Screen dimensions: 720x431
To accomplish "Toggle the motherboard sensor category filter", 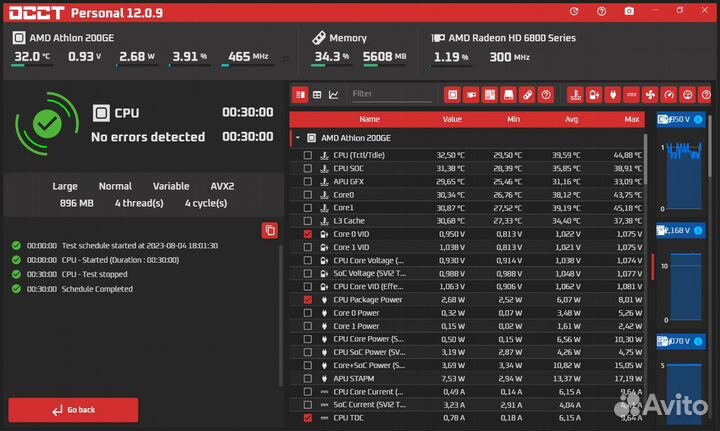I will [490, 95].
